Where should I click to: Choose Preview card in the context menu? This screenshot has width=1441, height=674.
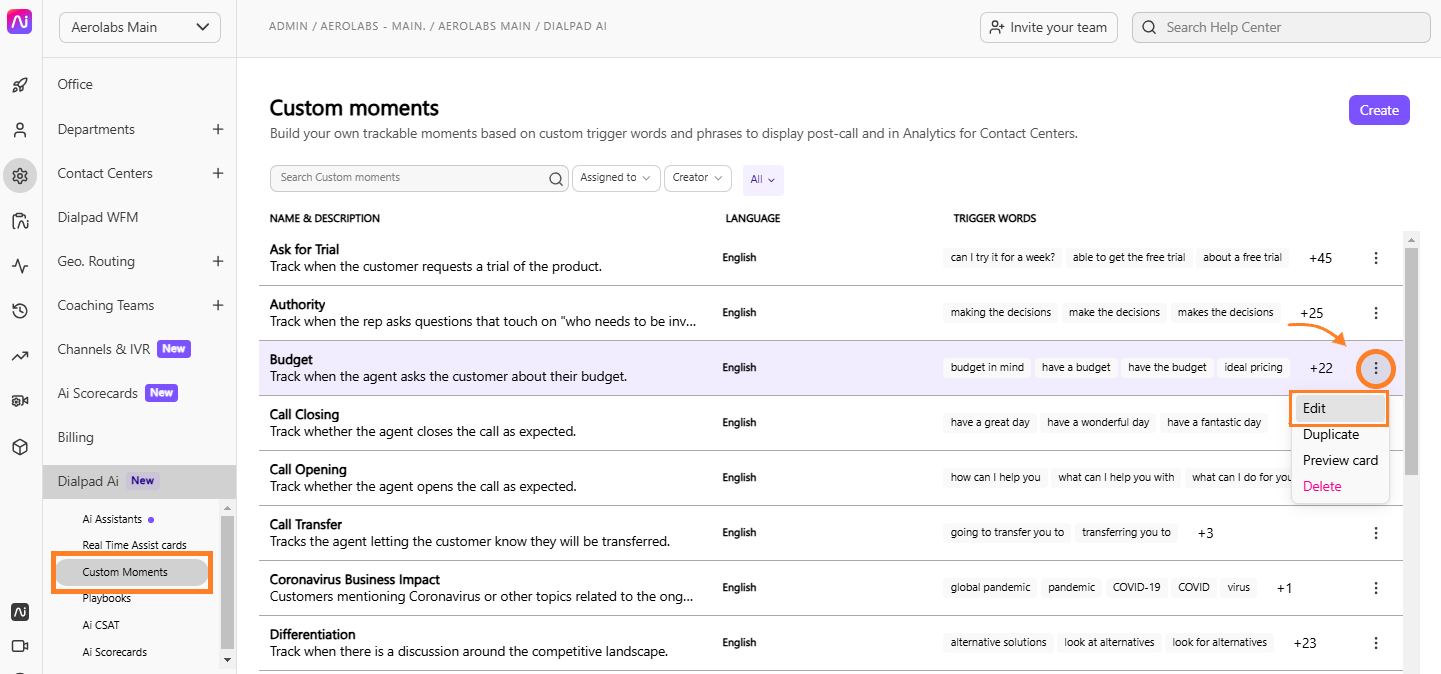tap(1340, 460)
